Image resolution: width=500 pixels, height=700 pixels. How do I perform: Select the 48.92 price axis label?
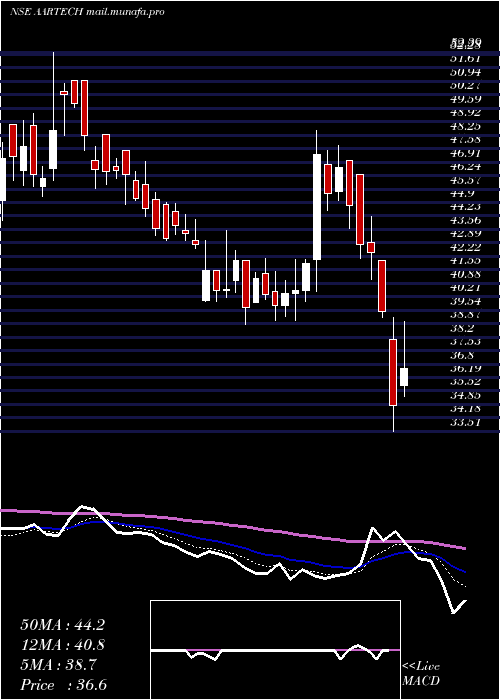pos(466,112)
